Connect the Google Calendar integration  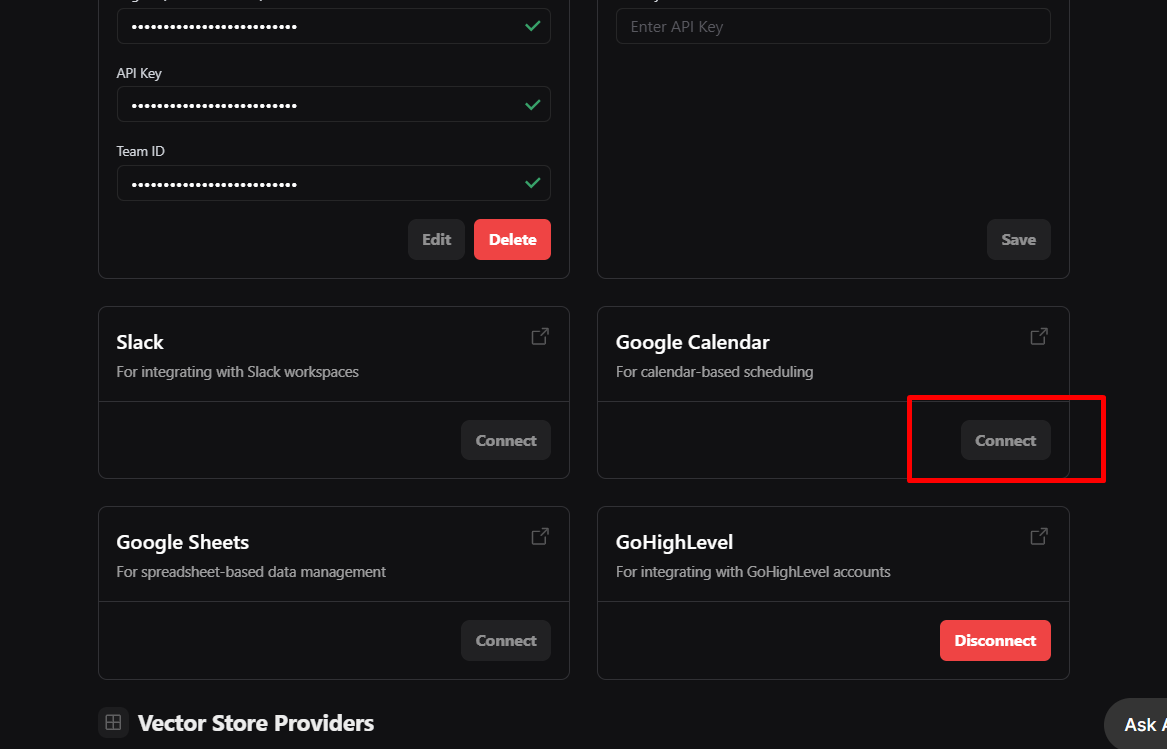coord(1005,440)
